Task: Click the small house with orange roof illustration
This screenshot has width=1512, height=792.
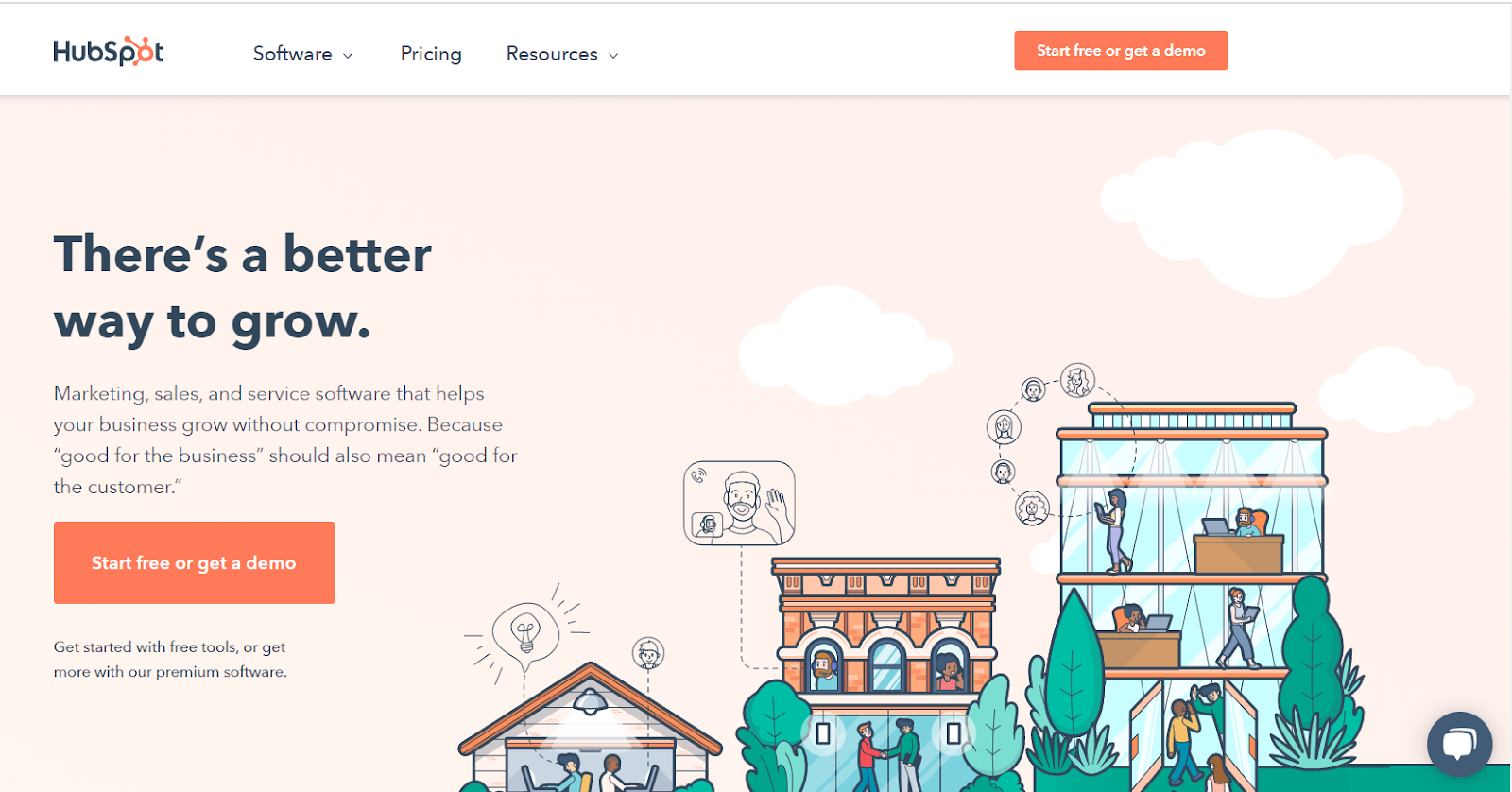Action: coord(591,727)
